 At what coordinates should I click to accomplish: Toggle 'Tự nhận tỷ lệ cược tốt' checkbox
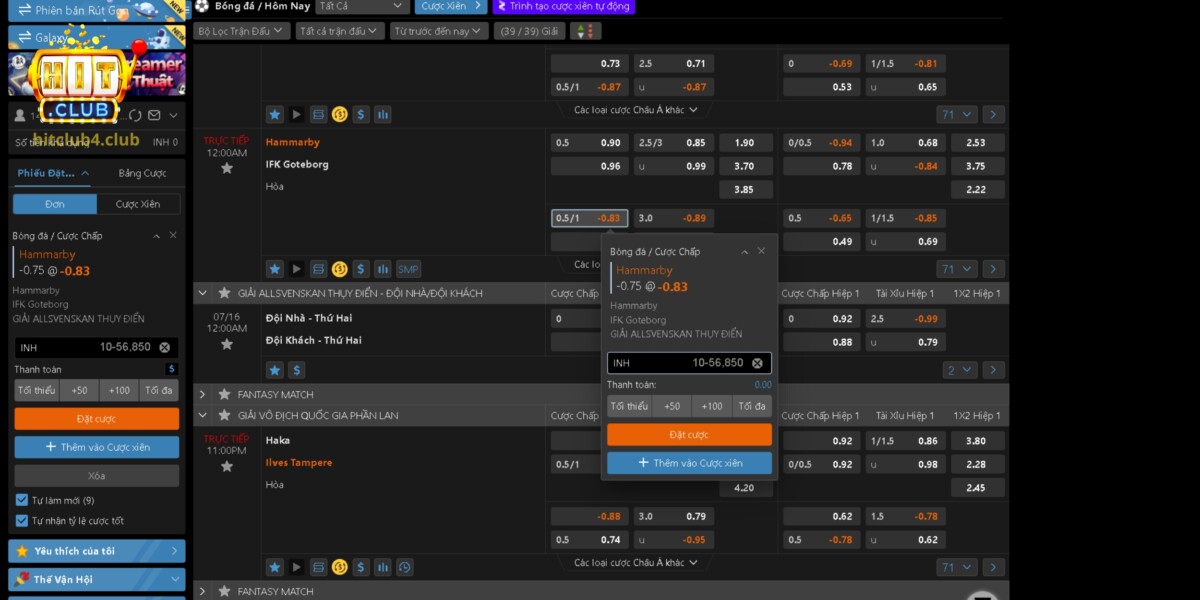pos(22,521)
